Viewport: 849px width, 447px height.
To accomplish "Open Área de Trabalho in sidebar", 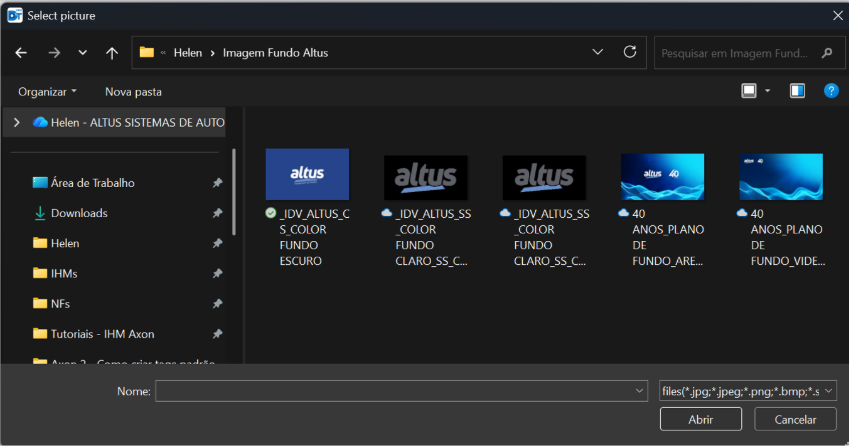I will point(93,183).
